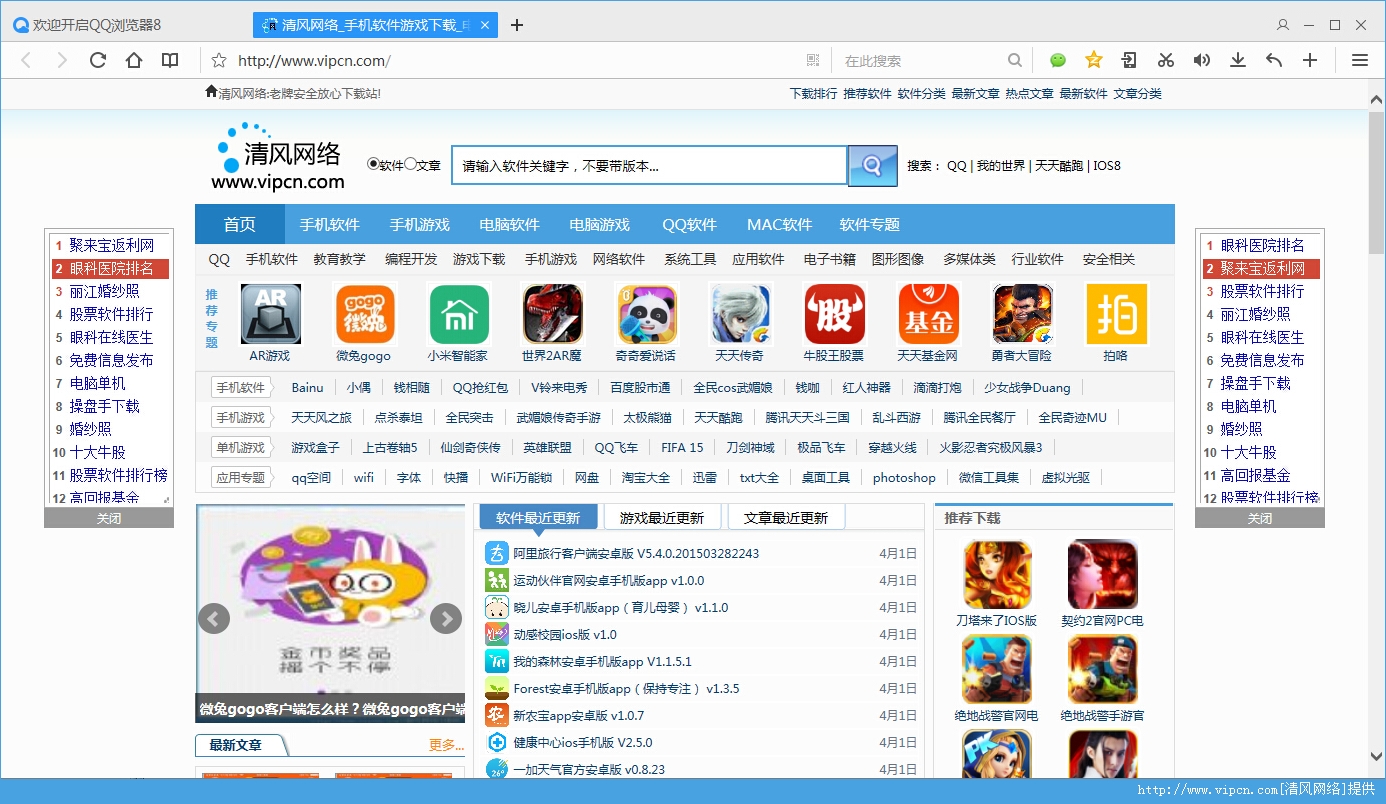
Task: Close the right floating ad with 关闭
Action: point(1260,518)
